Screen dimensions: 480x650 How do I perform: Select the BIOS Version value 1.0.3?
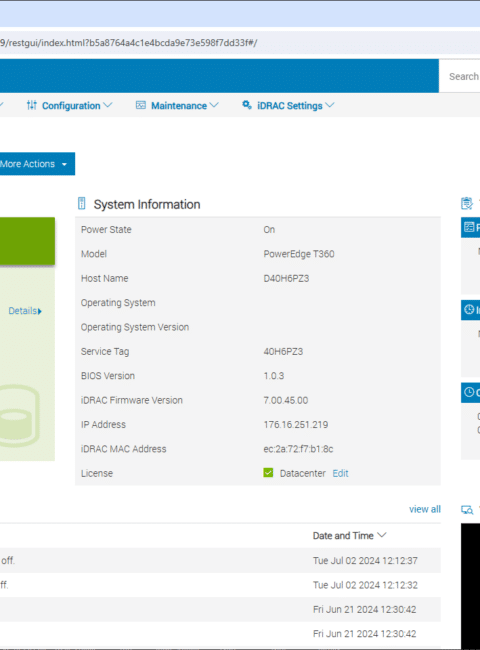(274, 376)
